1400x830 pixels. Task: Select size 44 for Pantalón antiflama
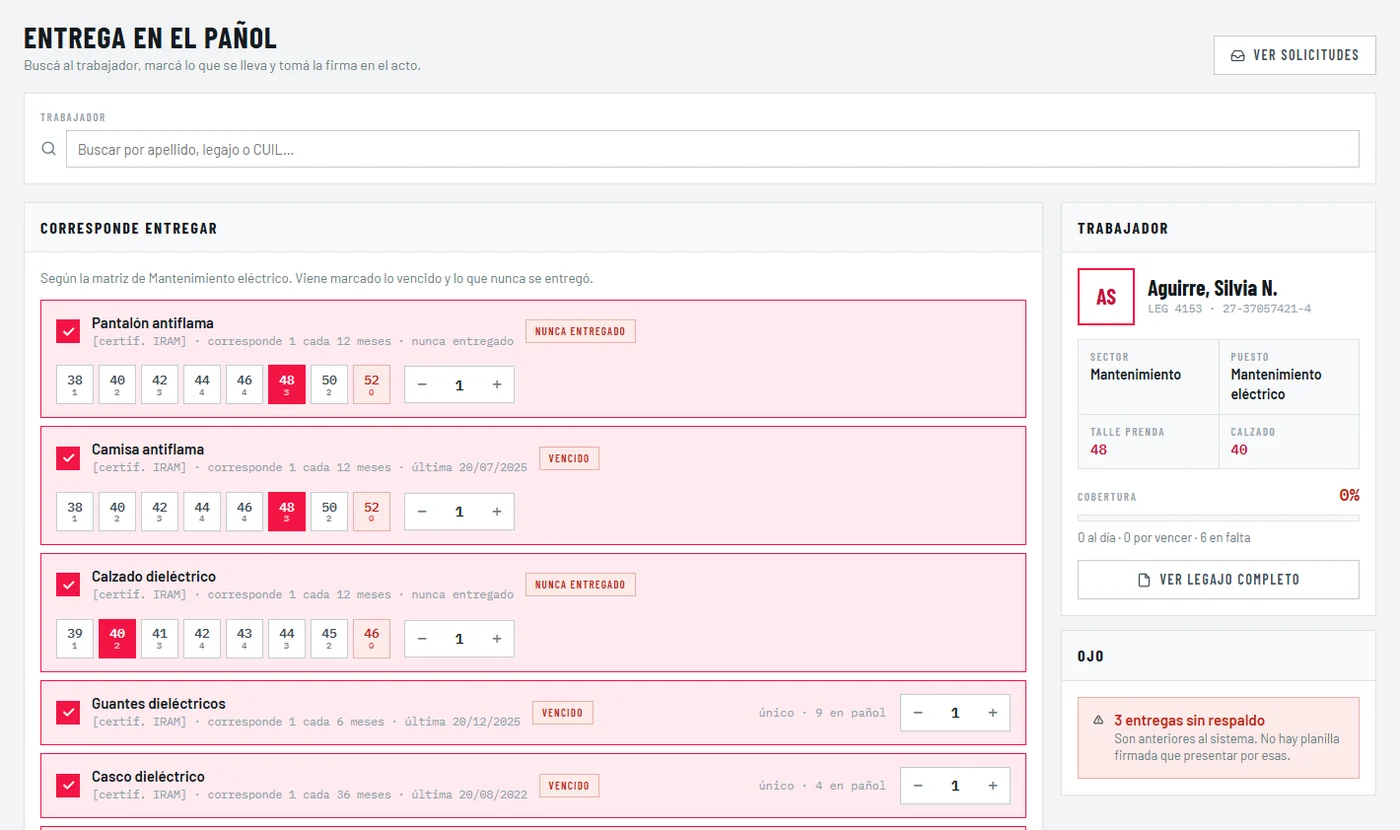202,385
